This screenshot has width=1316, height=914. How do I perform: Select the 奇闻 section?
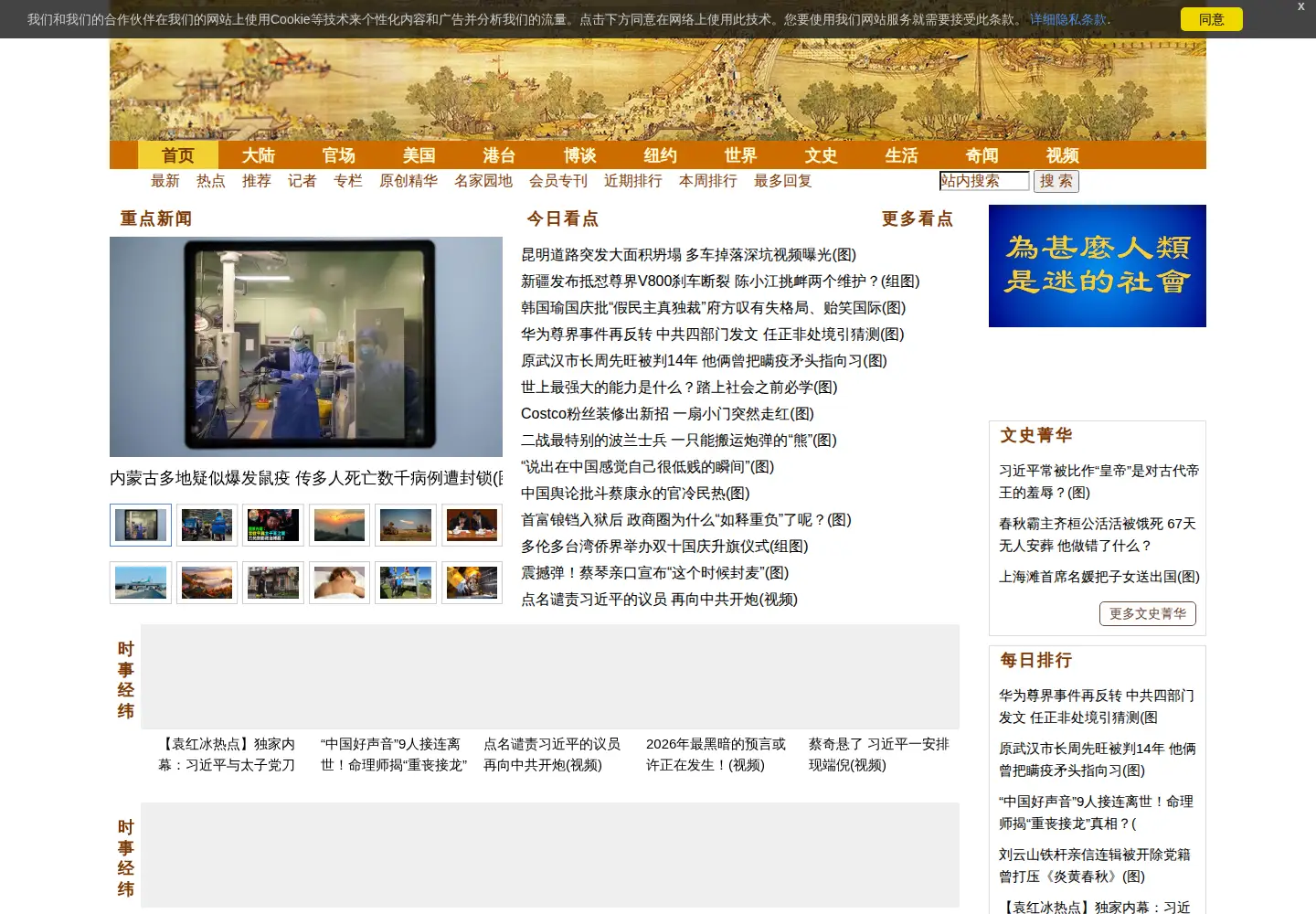pyautogui.click(x=982, y=155)
